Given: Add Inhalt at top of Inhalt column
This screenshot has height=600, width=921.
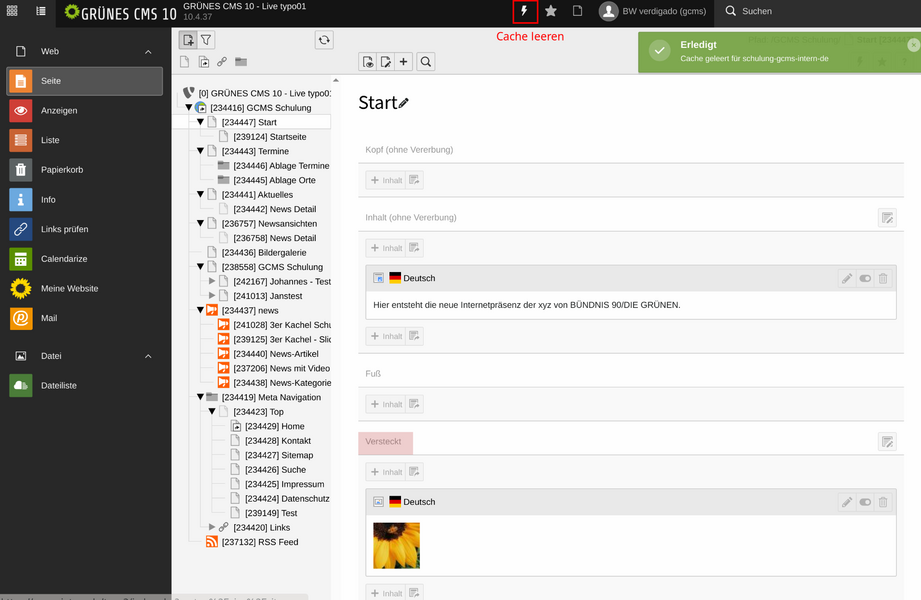Looking at the screenshot, I should coord(386,248).
